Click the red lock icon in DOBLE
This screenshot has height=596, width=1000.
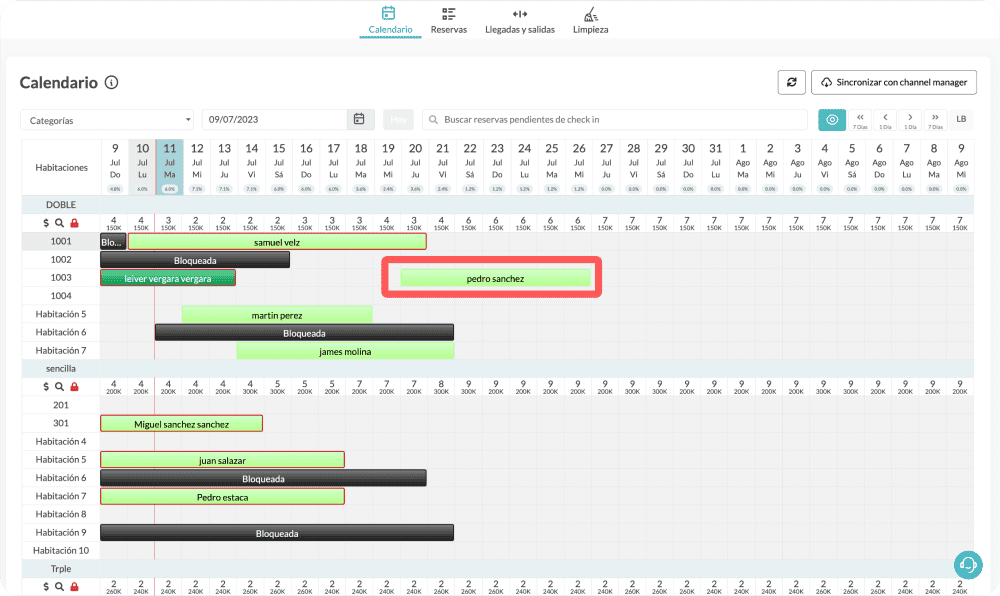(x=74, y=223)
